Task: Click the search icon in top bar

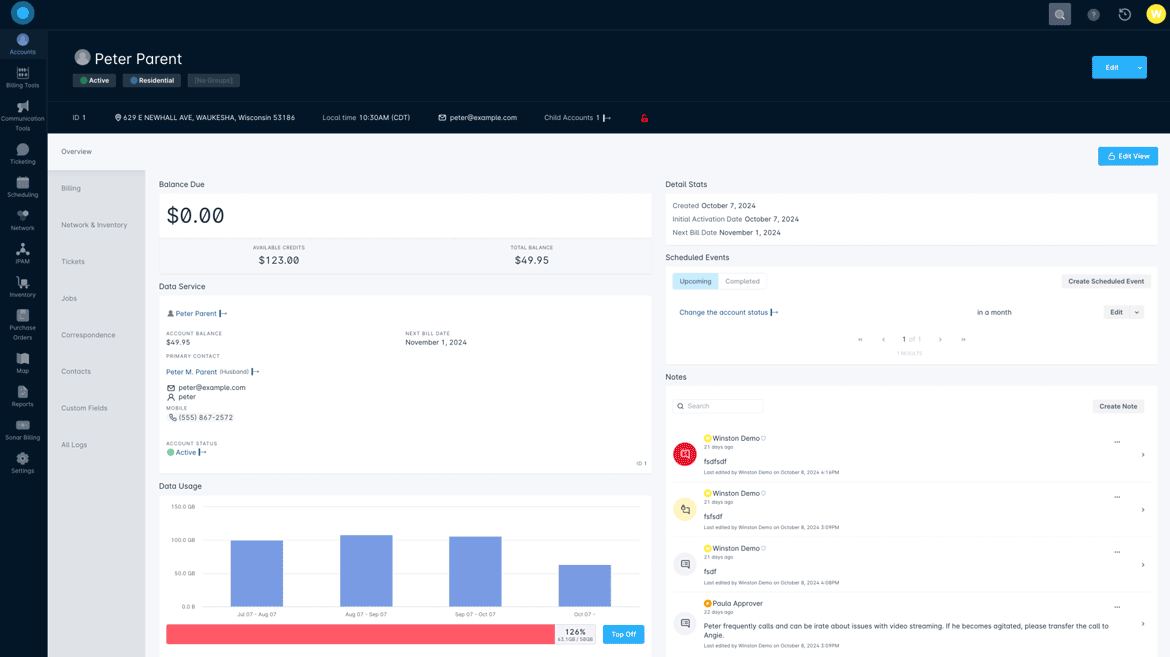Action: click(x=1059, y=14)
